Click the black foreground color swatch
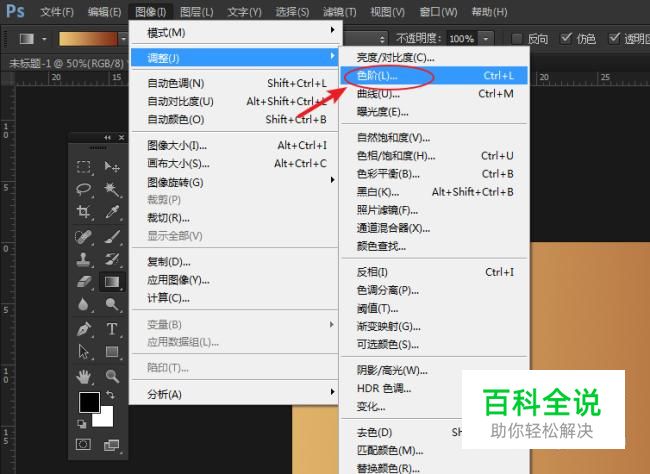The height and width of the screenshot is (474, 650). [x=89, y=402]
